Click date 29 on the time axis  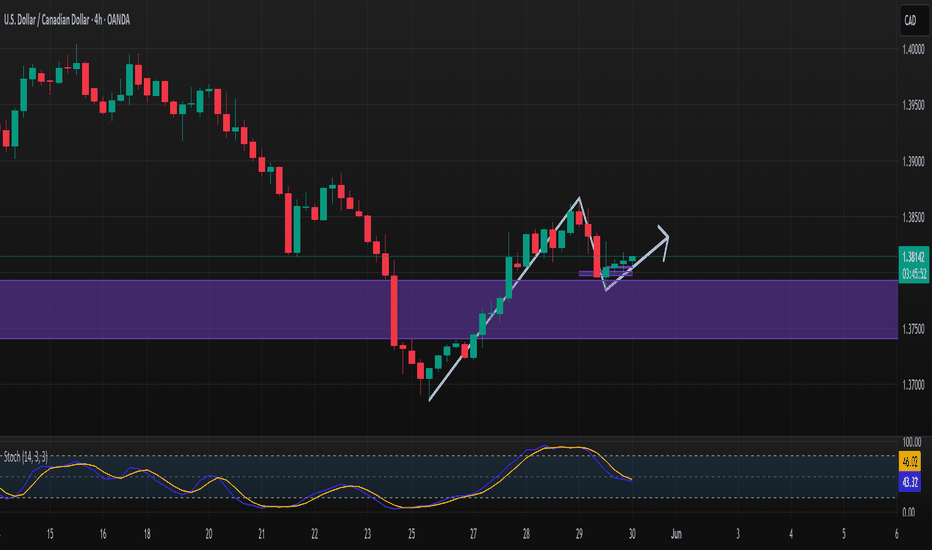tap(579, 534)
